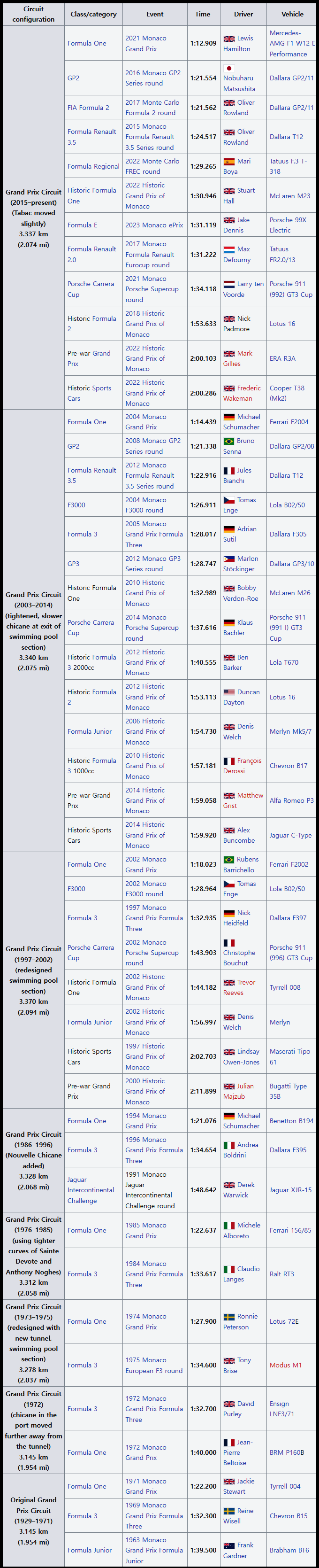Click the Brazilian flag beside Bruno Senna
Screen dimensions: 319x1568
click(229, 441)
